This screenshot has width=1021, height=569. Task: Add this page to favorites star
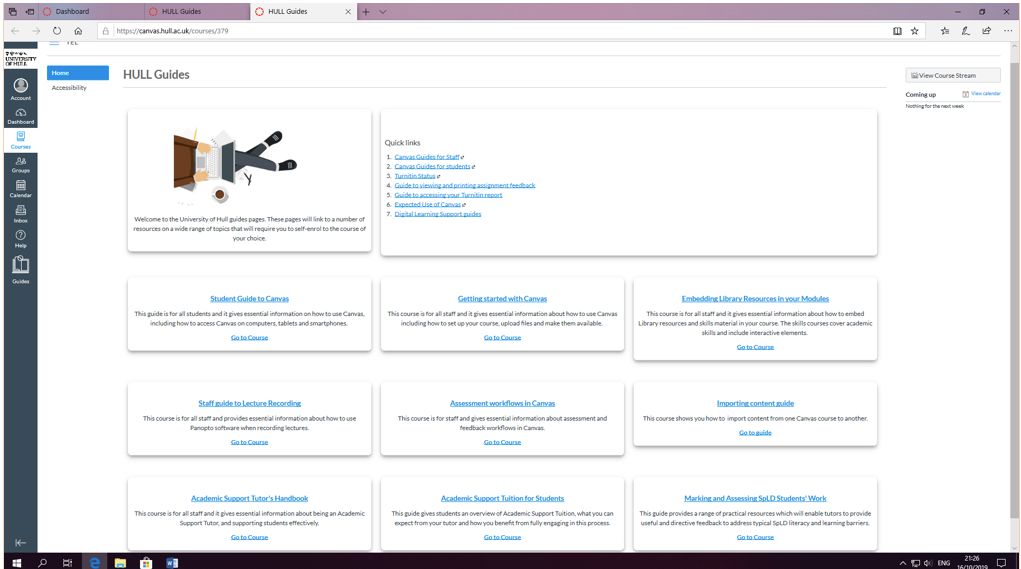tap(915, 31)
